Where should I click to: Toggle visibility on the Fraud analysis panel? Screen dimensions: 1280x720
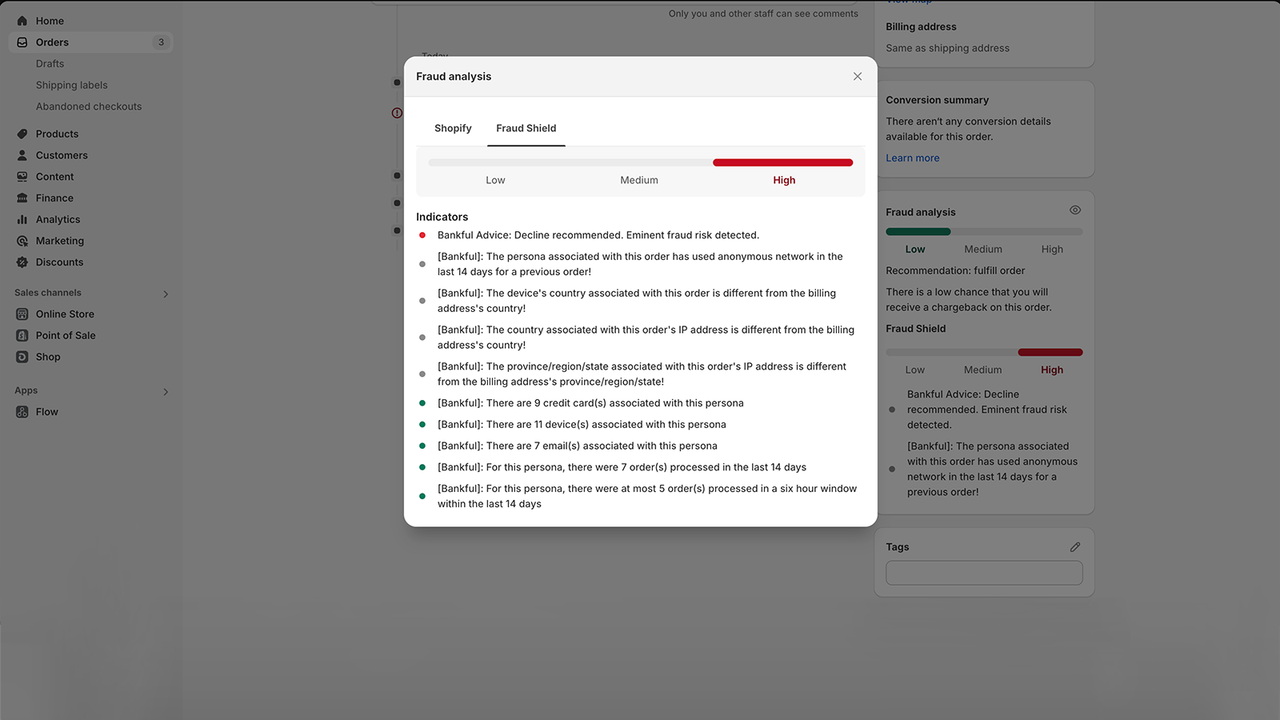1075,210
